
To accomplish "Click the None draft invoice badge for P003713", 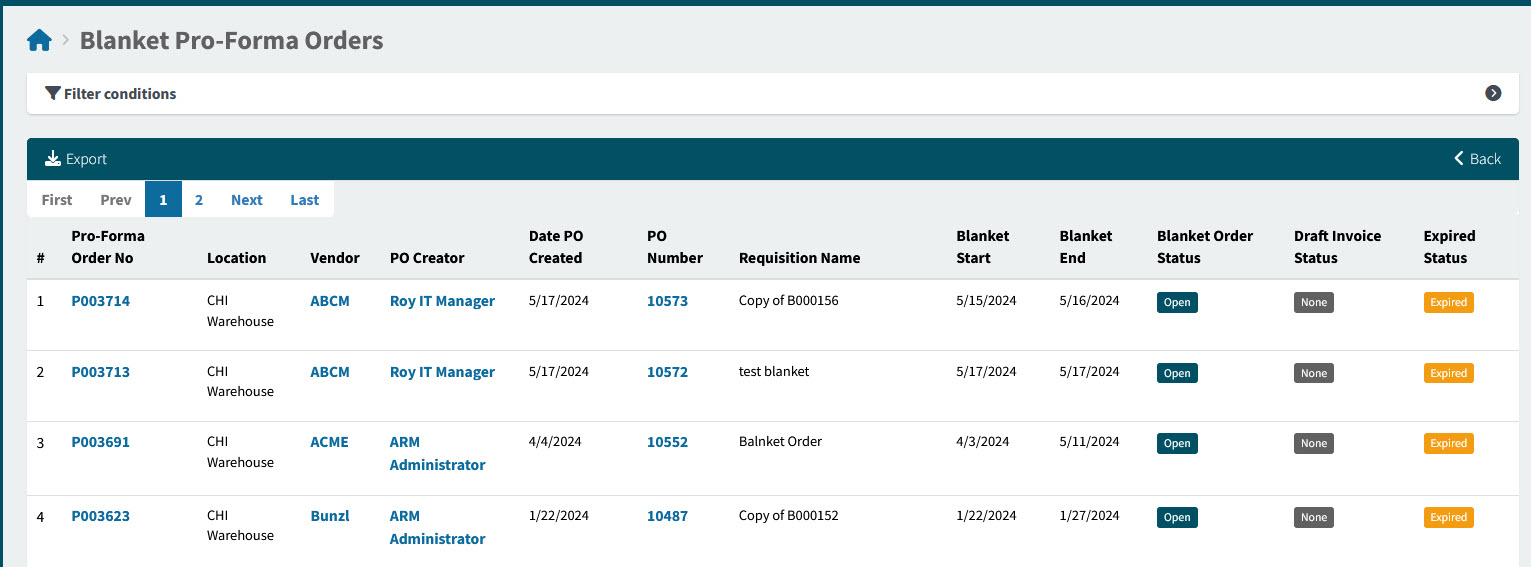I will tap(1314, 373).
